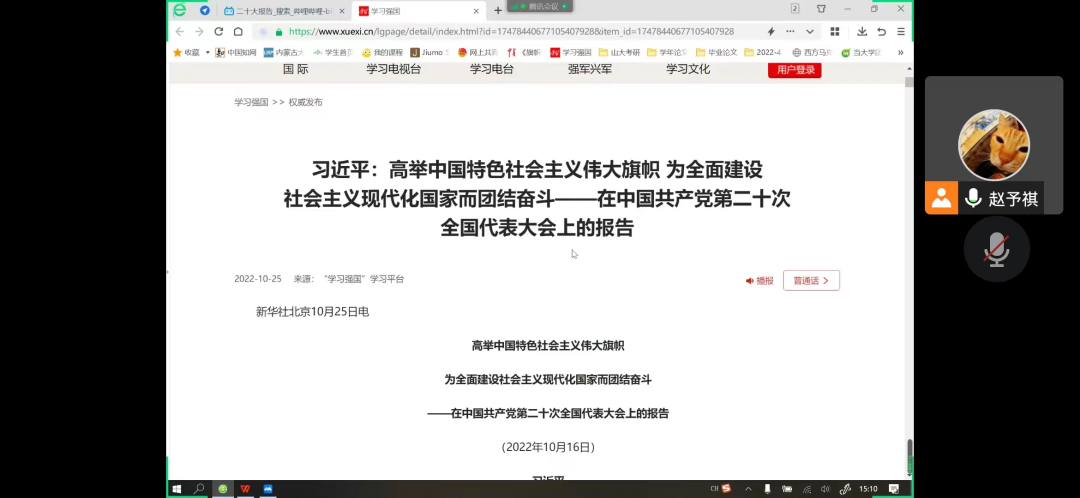Click the 播报 audio broadcast speaker icon

(x=750, y=281)
